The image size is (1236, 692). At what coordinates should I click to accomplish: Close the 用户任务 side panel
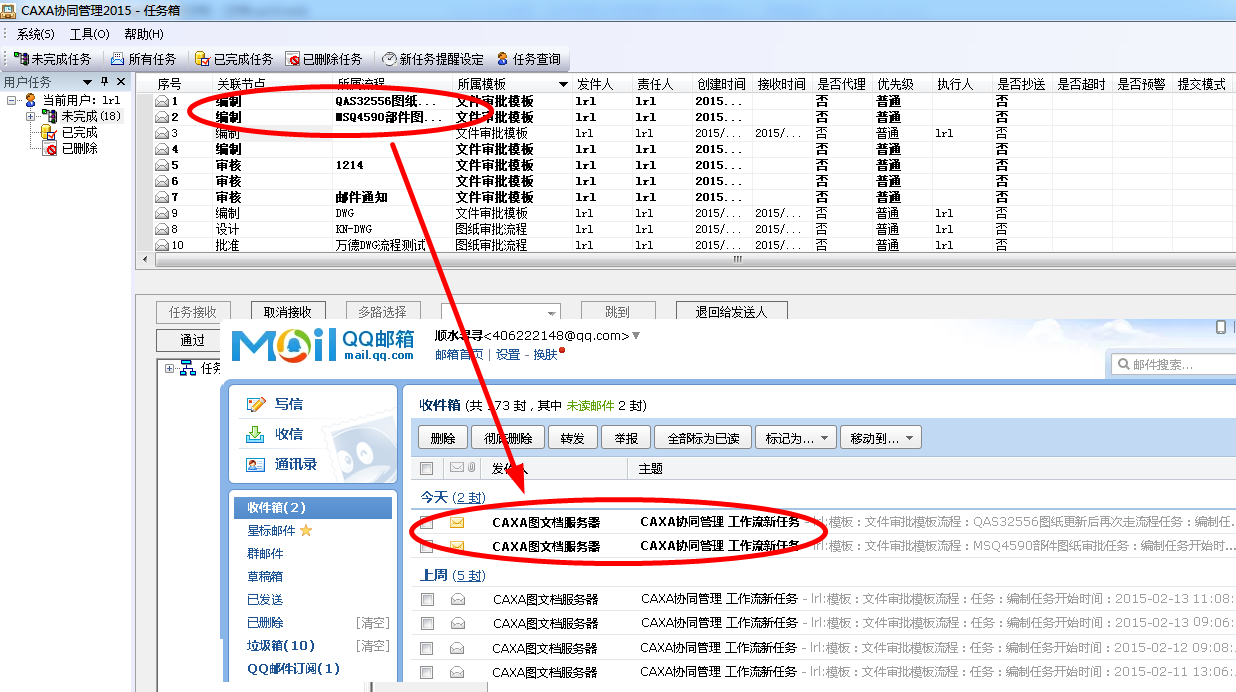(x=121, y=81)
